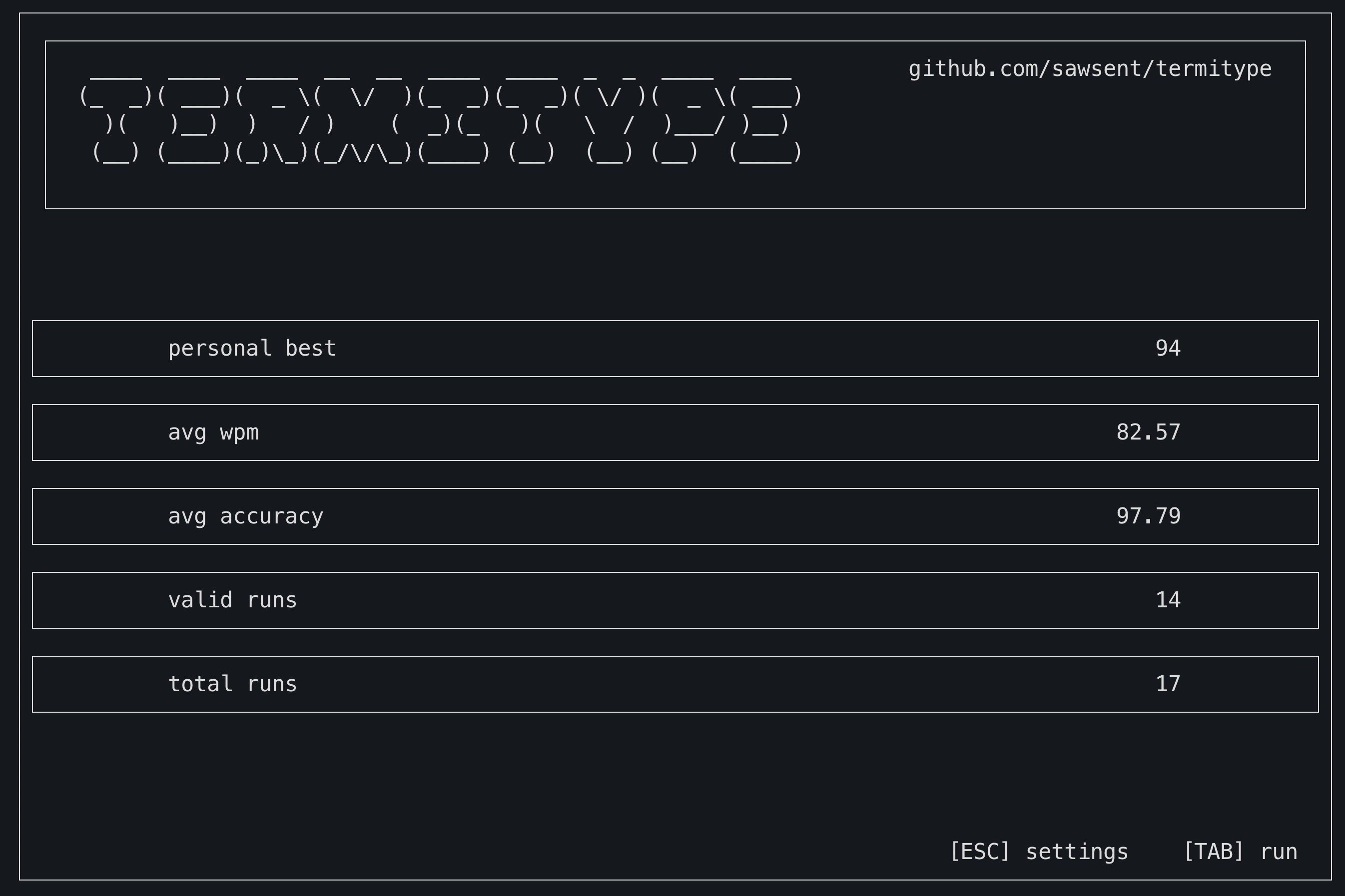Screen dimensions: 1345x896
Task: Select the avg wpm row label
Action: tap(213, 433)
